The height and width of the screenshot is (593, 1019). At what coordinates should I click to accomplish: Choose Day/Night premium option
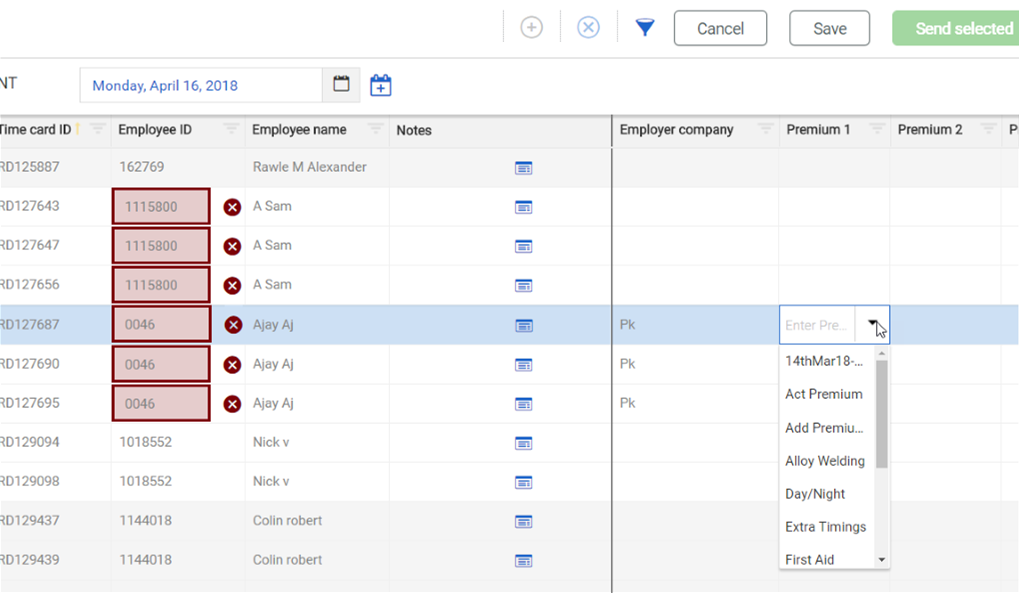pyautogui.click(x=815, y=494)
